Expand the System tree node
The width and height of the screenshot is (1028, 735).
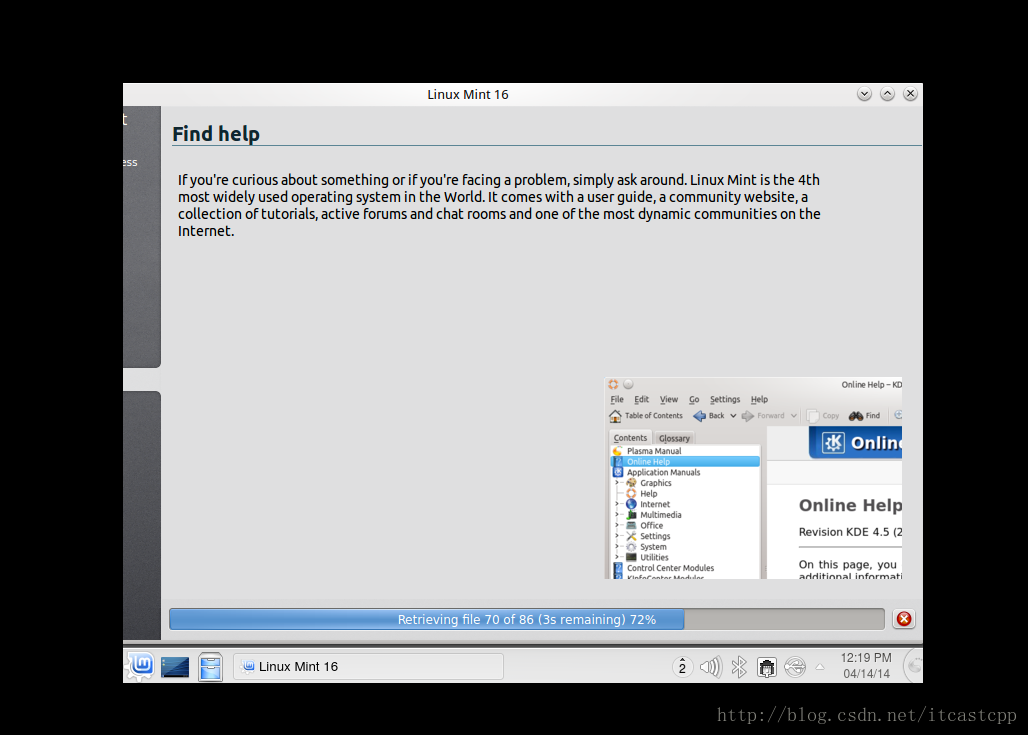click(x=617, y=547)
